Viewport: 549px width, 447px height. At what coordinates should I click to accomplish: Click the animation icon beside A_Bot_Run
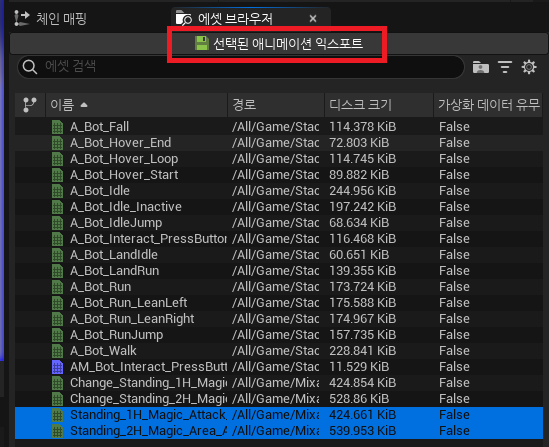tap(57, 287)
